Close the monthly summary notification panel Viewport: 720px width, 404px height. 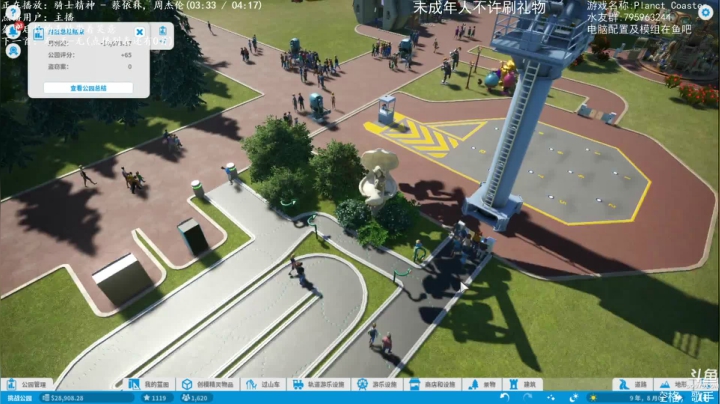click(140, 32)
